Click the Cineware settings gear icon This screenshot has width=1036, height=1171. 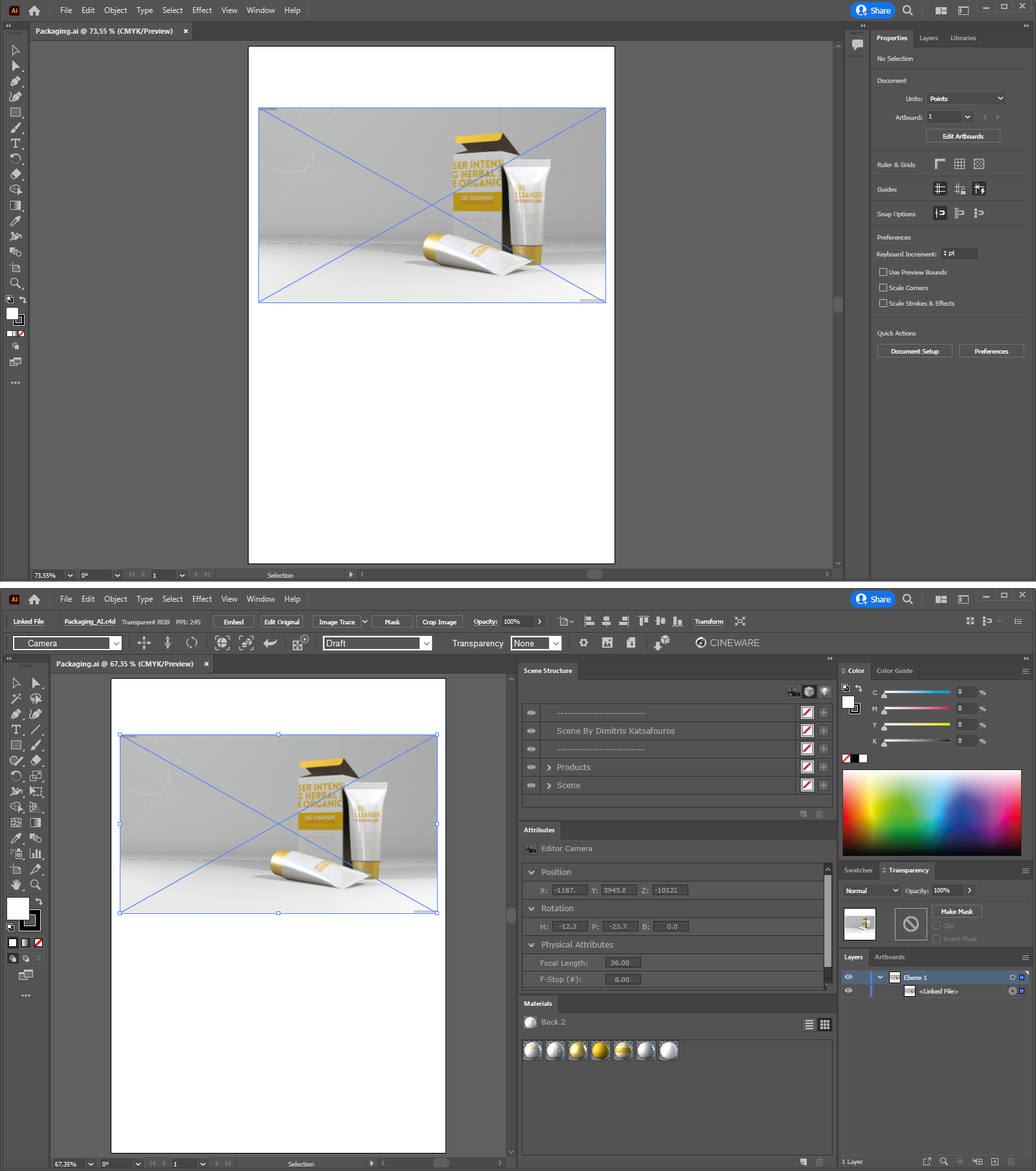point(583,642)
